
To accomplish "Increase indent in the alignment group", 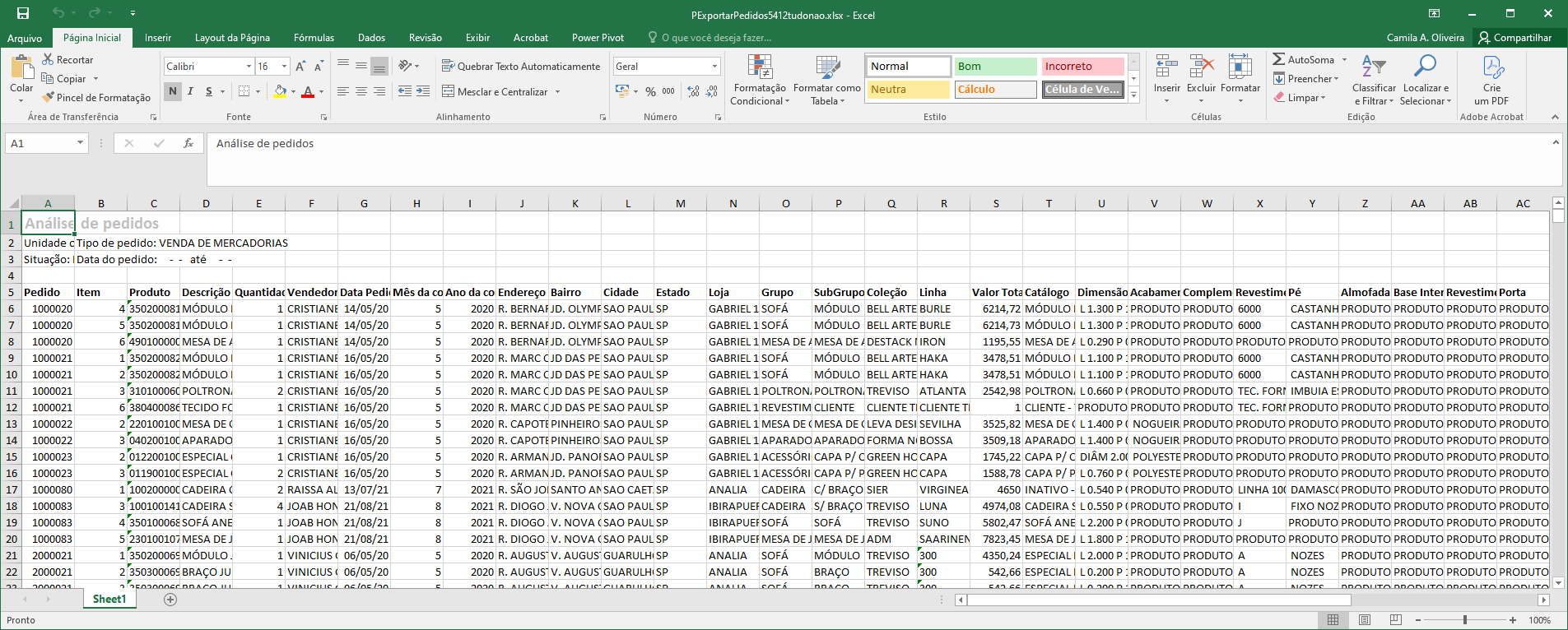I will click(423, 91).
